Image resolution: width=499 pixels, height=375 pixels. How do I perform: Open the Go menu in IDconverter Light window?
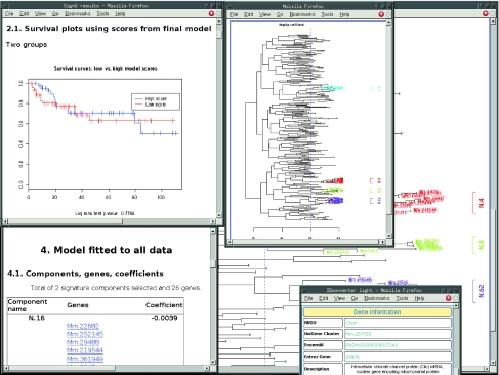pos(354,298)
